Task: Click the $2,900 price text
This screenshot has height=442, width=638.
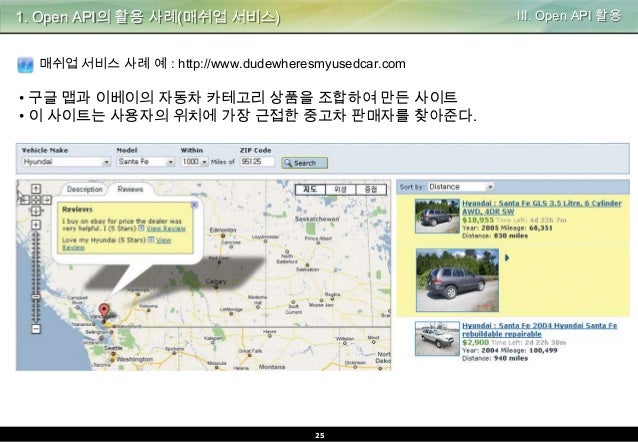Action: [475, 342]
